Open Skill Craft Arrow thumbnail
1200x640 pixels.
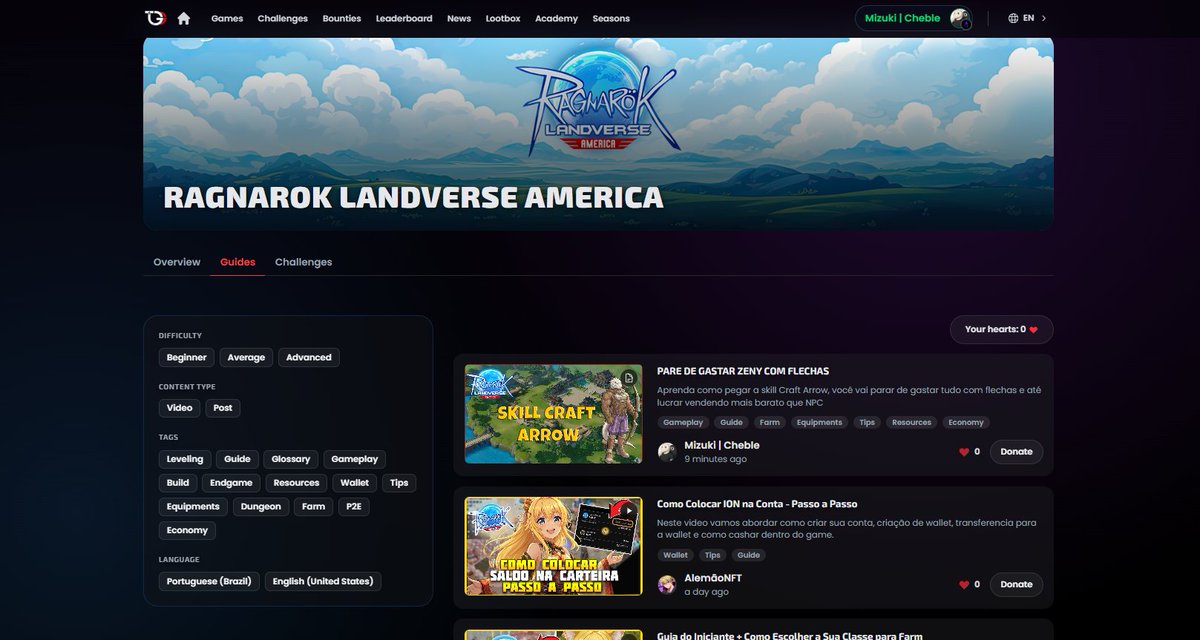(x=553, y=413)
